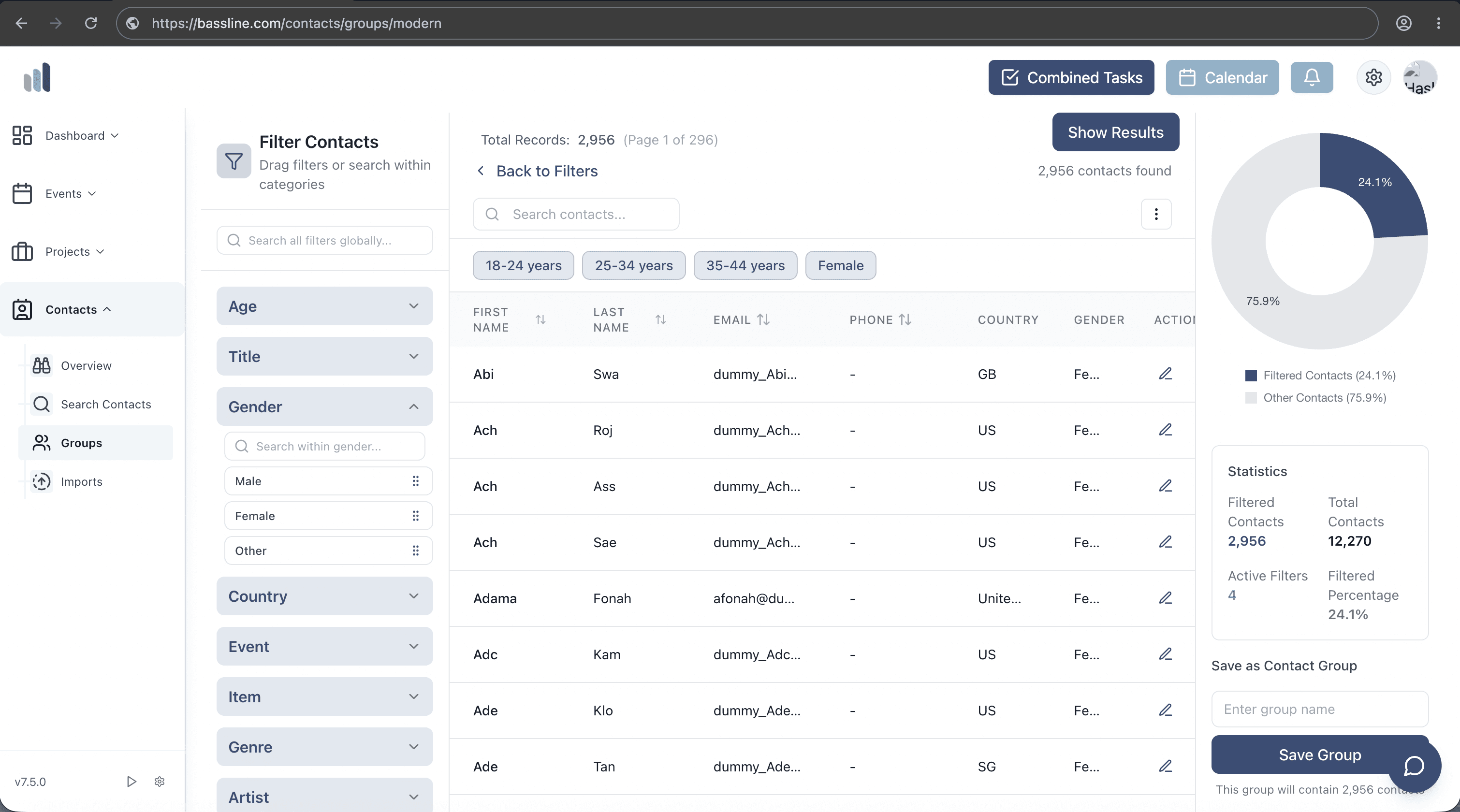1460x812 pixels.
Task: Click the funnel Filter Contacts icon
Action: 234,161
